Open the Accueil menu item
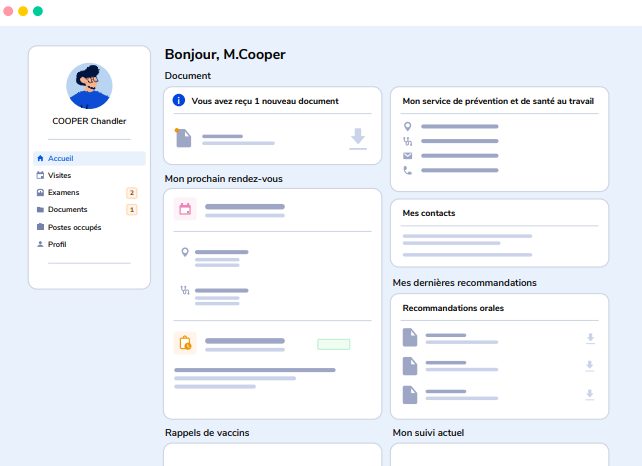This screenshot has height=466, width=642. click(61, 158)
